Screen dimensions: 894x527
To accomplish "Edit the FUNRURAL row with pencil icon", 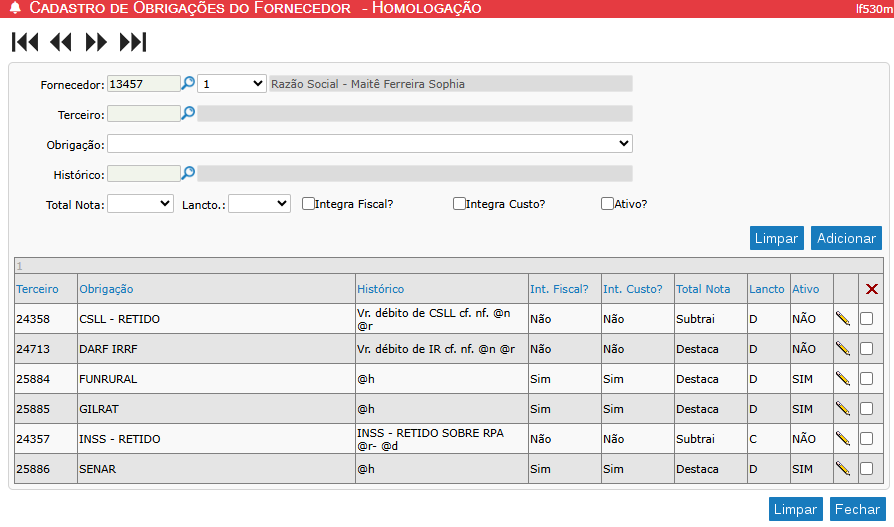I will (x=843, y=379).
